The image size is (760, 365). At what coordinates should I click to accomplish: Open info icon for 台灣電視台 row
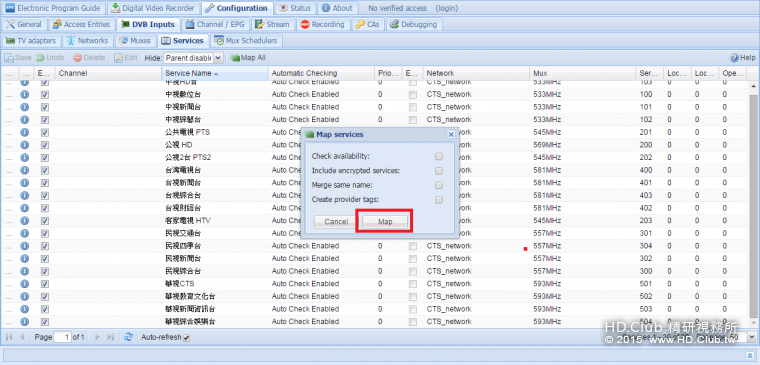(x=24, y=170)
